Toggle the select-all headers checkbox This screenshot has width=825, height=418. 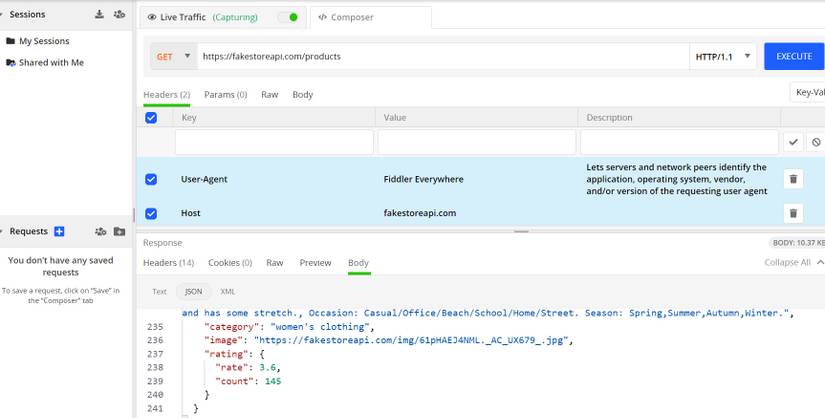[x=151, y=117]
